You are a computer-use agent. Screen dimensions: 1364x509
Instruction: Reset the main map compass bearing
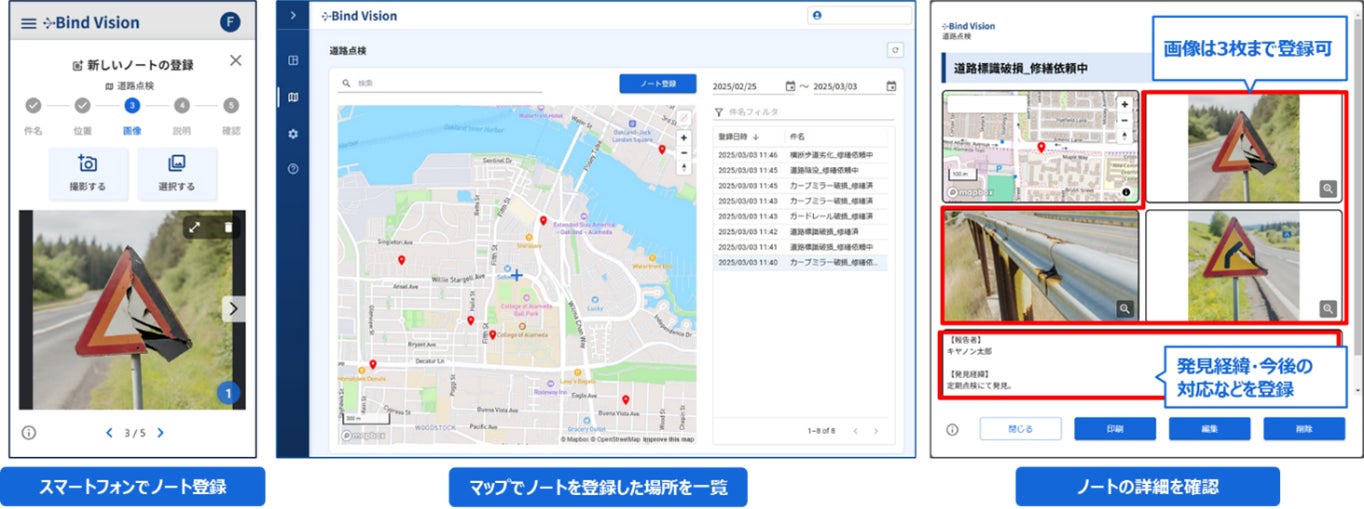tap(684, 168)
